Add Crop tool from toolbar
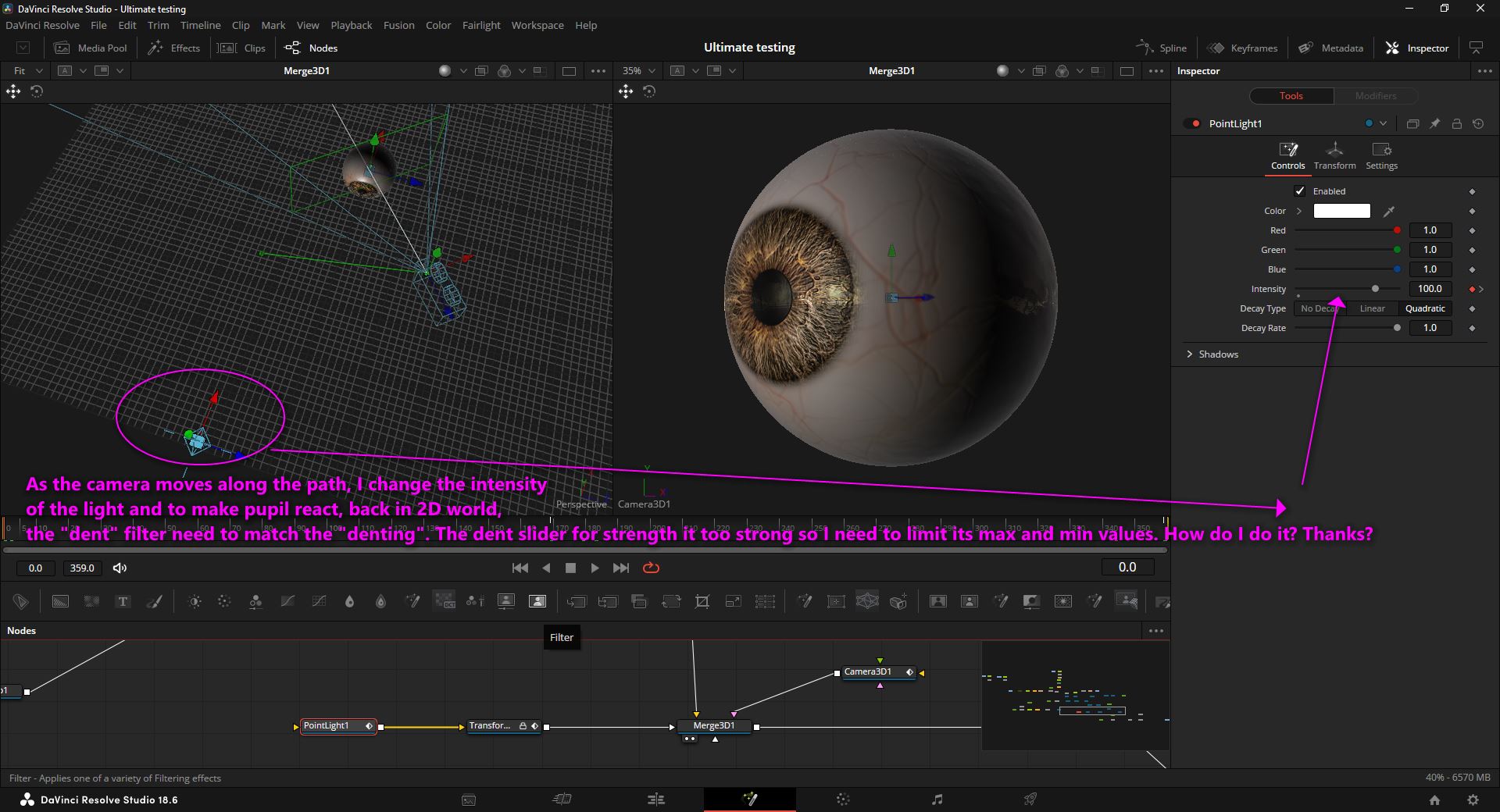Viewport: 1500px width, 812px height. (702, 601)
